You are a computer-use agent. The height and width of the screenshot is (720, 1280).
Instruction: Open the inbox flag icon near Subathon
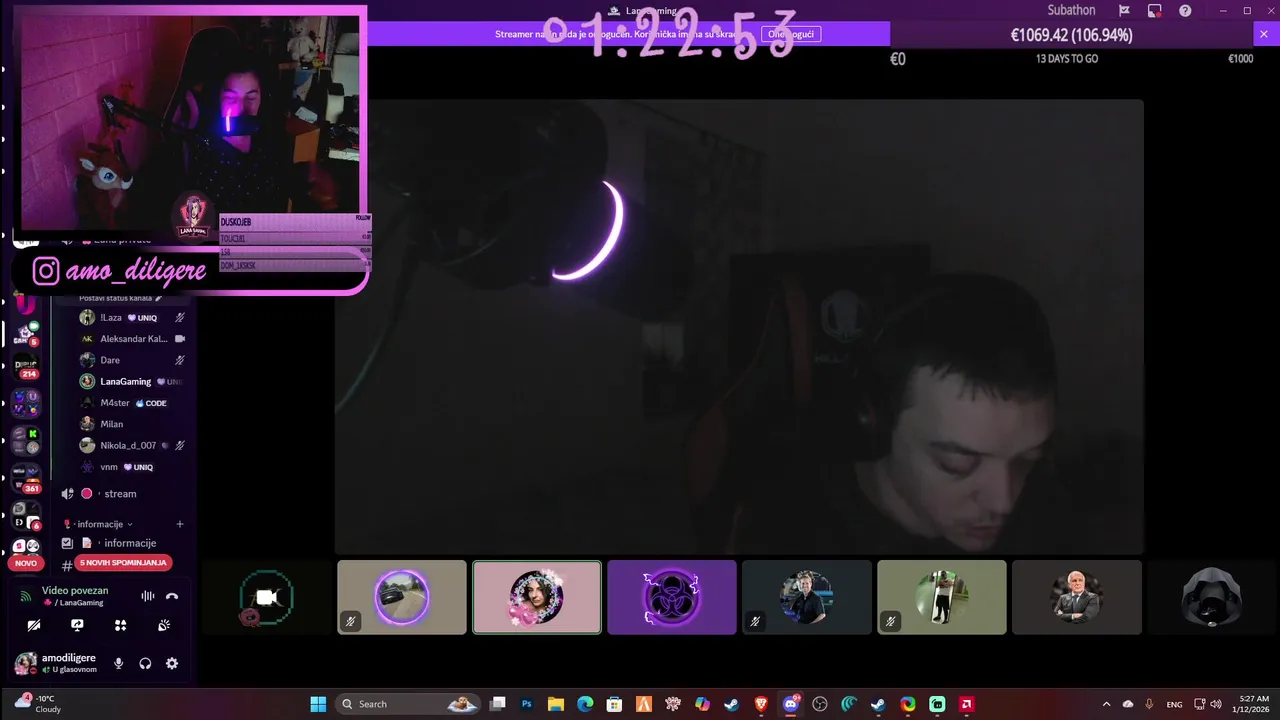coord(1124,11)
